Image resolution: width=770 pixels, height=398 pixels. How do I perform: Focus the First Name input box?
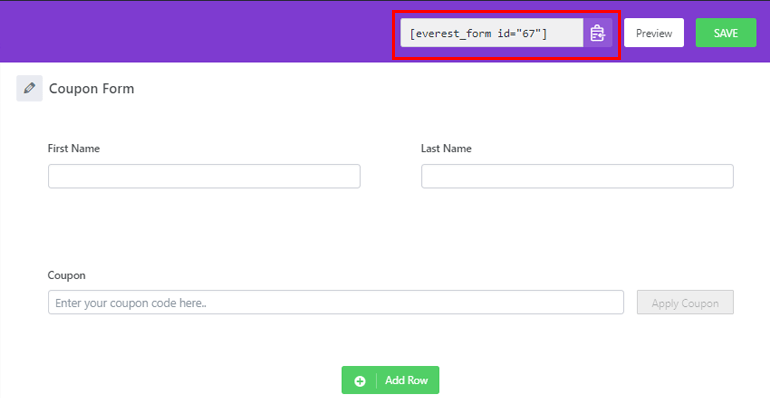coord(204,176)
